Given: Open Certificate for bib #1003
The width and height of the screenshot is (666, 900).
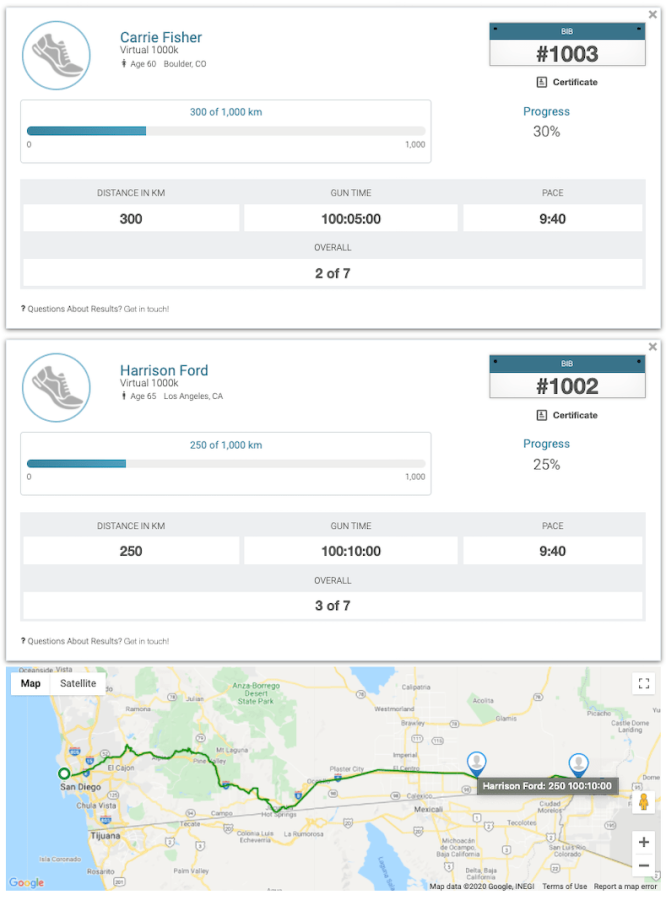Looking at the screenshot, I should (x=567, y=82).
